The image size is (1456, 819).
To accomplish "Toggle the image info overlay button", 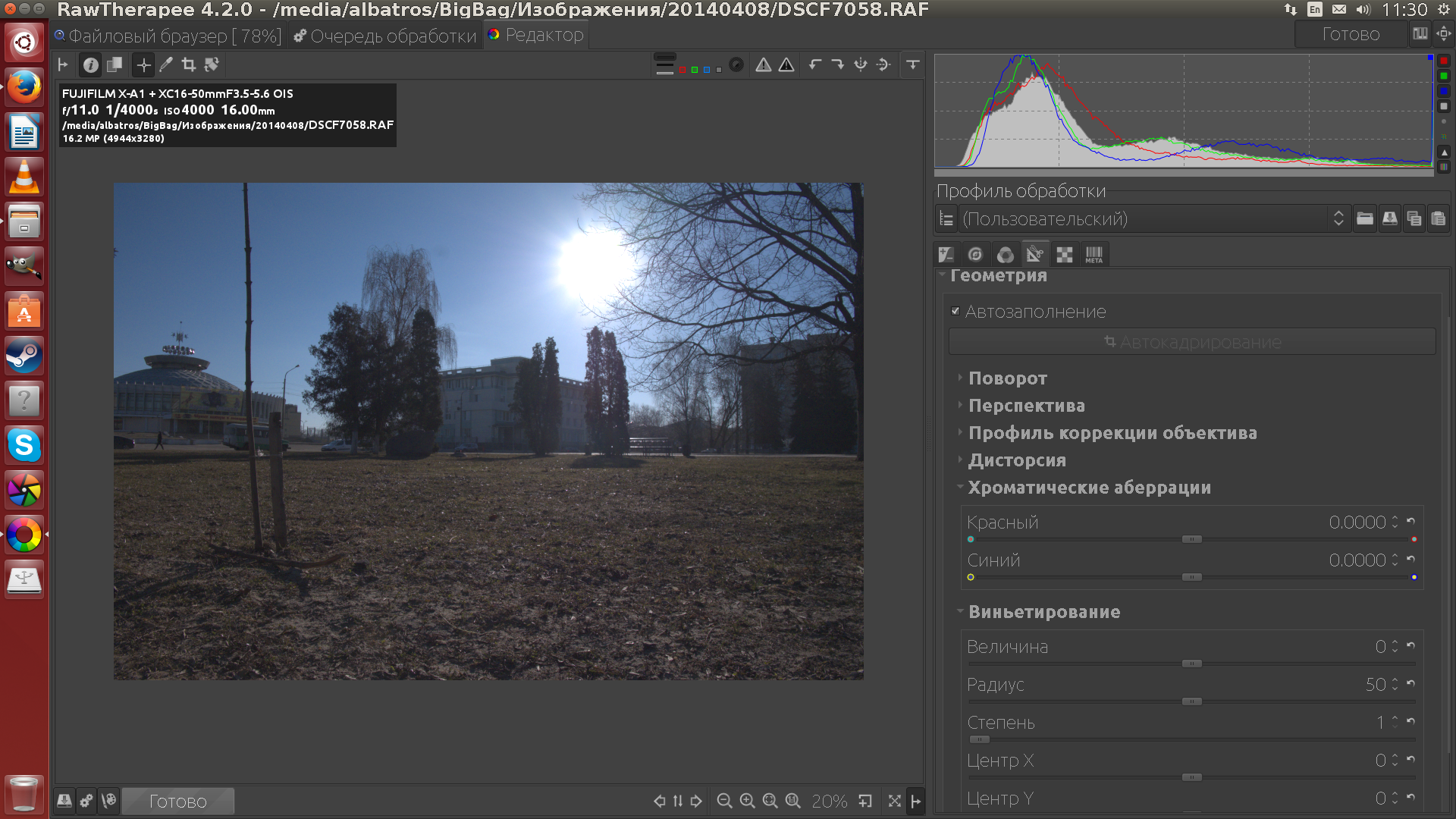I will pos(90,65).
